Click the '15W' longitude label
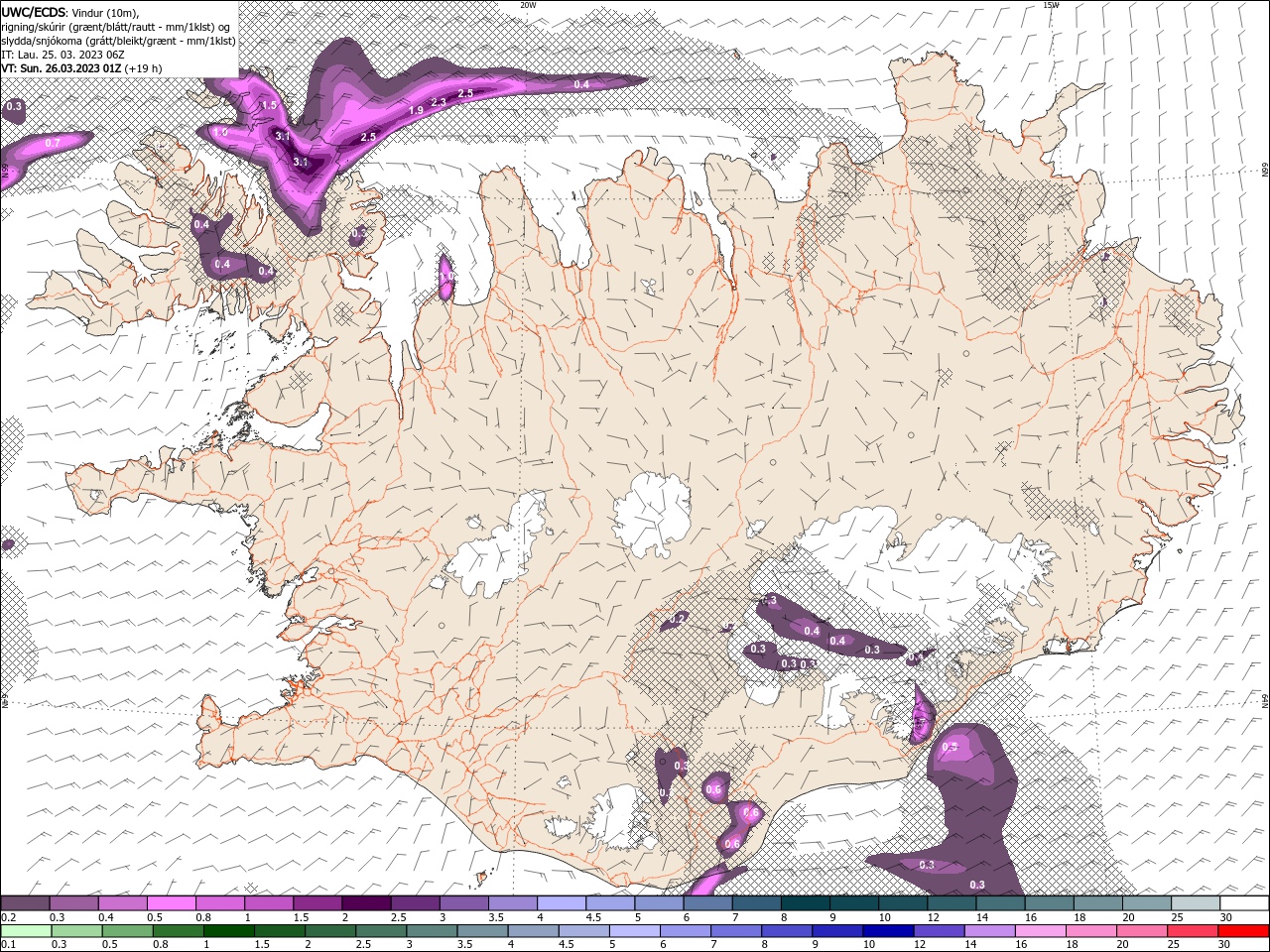This screenshot has height=952, width=1270. click(1051, 5)
